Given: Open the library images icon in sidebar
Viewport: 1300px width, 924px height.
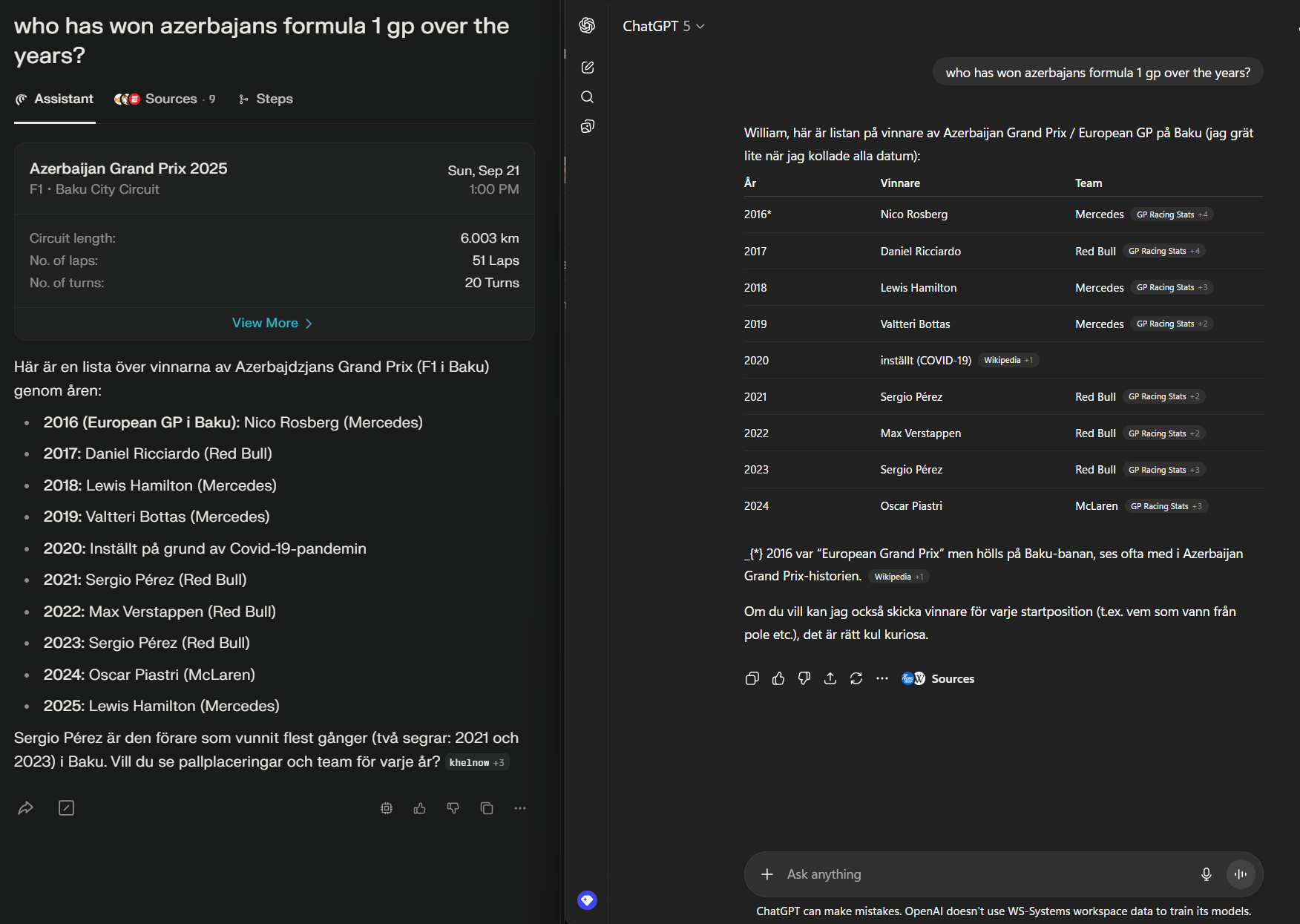Looking at the screenshot, I should (587, 126).
